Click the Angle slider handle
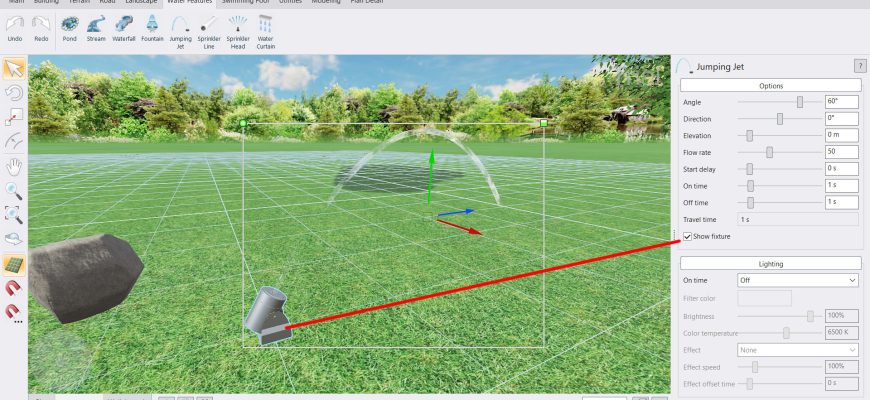870x400 pixels. [800, 102]
